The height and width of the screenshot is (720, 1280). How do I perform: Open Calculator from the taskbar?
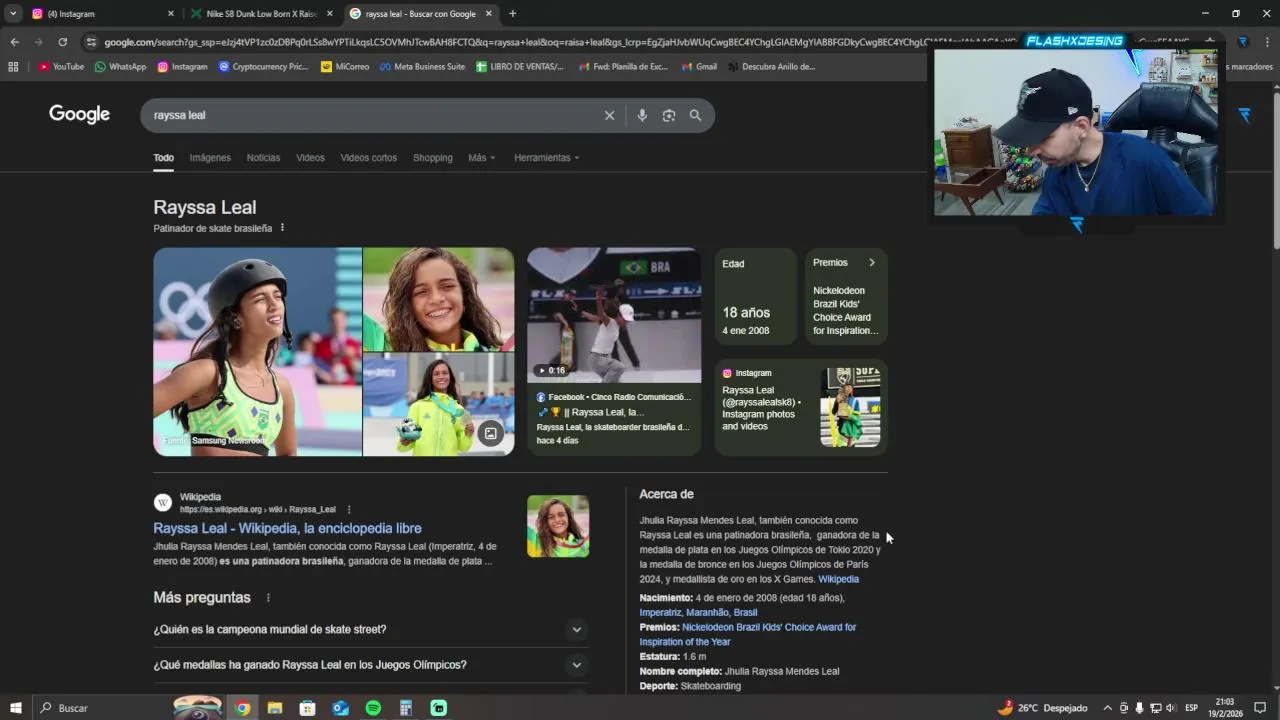tap(406, 708)
